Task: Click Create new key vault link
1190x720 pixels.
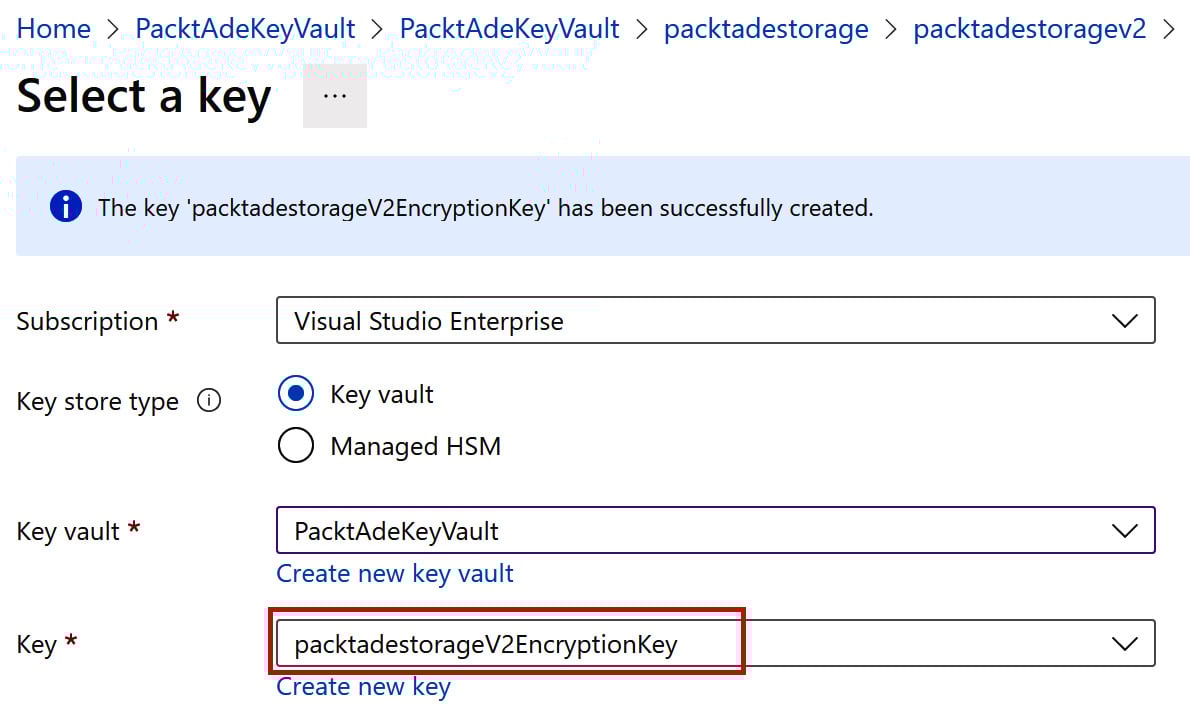Action: click(395, 573)
